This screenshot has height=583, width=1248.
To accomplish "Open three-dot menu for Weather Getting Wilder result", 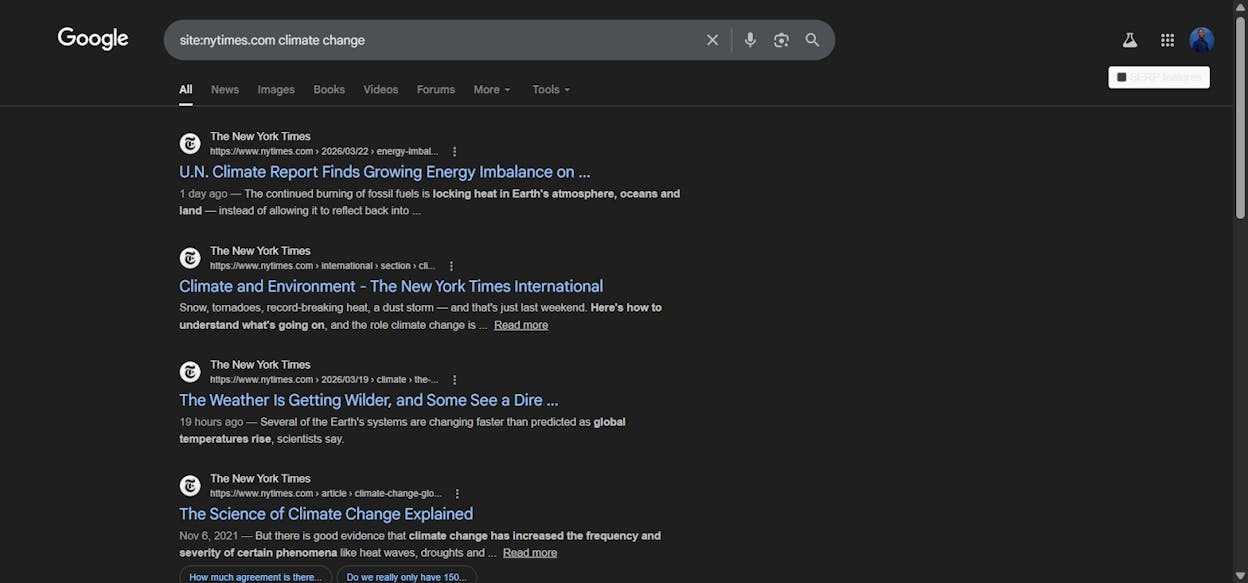I will point(454,380).
